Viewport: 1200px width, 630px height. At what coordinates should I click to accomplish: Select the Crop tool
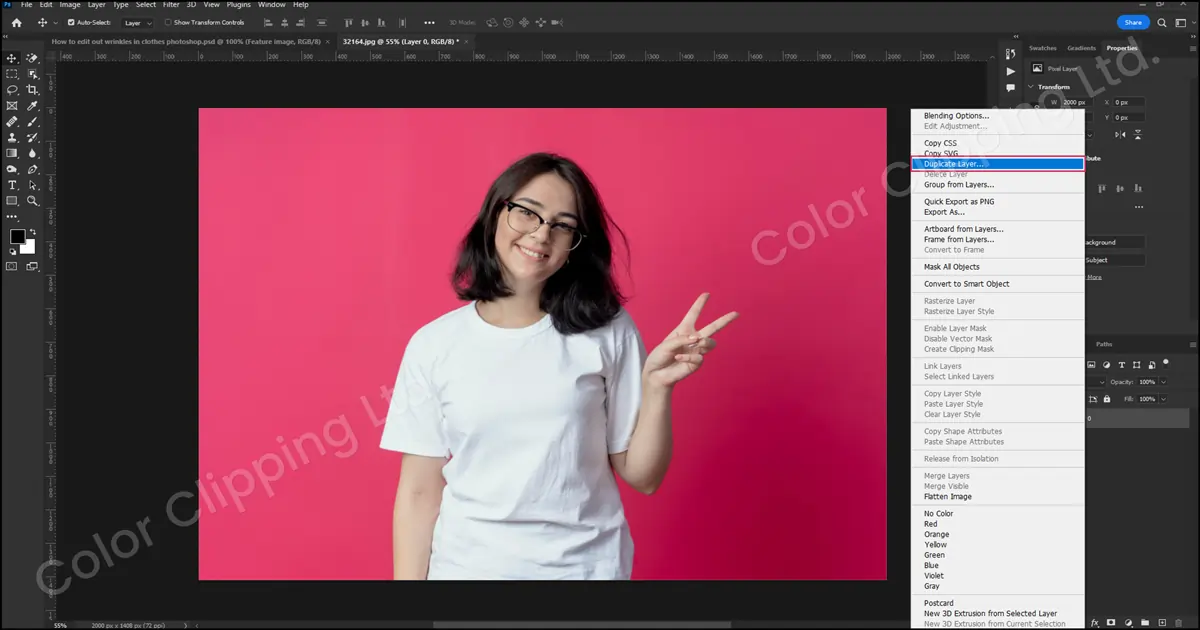coord(33,90)
